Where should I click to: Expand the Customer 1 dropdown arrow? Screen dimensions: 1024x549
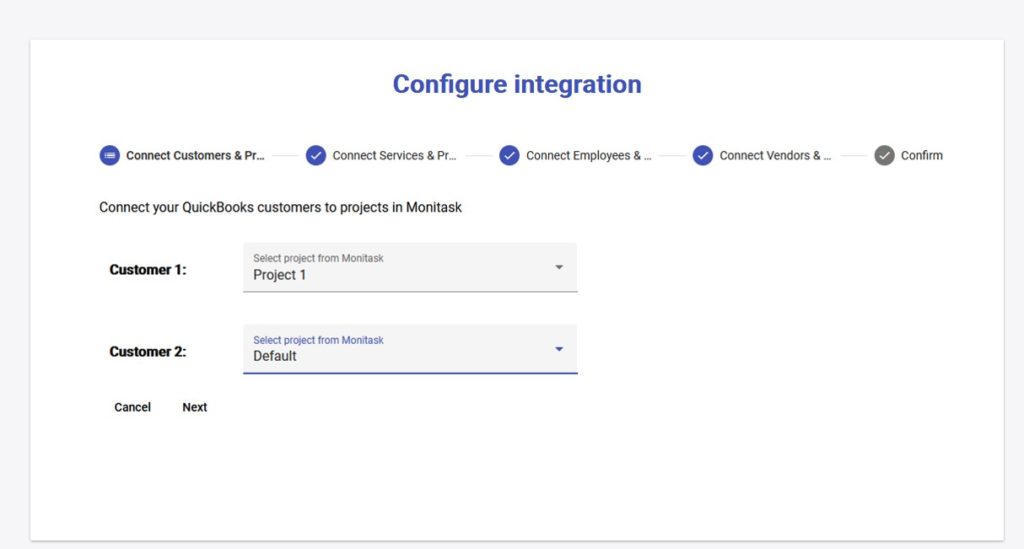tap(559, 267)
